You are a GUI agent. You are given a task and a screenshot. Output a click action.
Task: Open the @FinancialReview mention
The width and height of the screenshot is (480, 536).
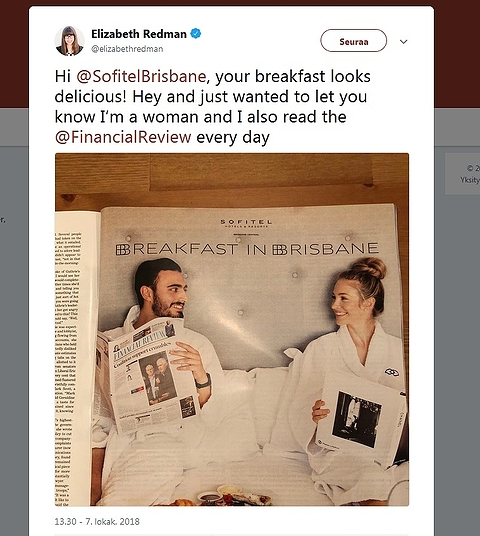pos(123,137)
